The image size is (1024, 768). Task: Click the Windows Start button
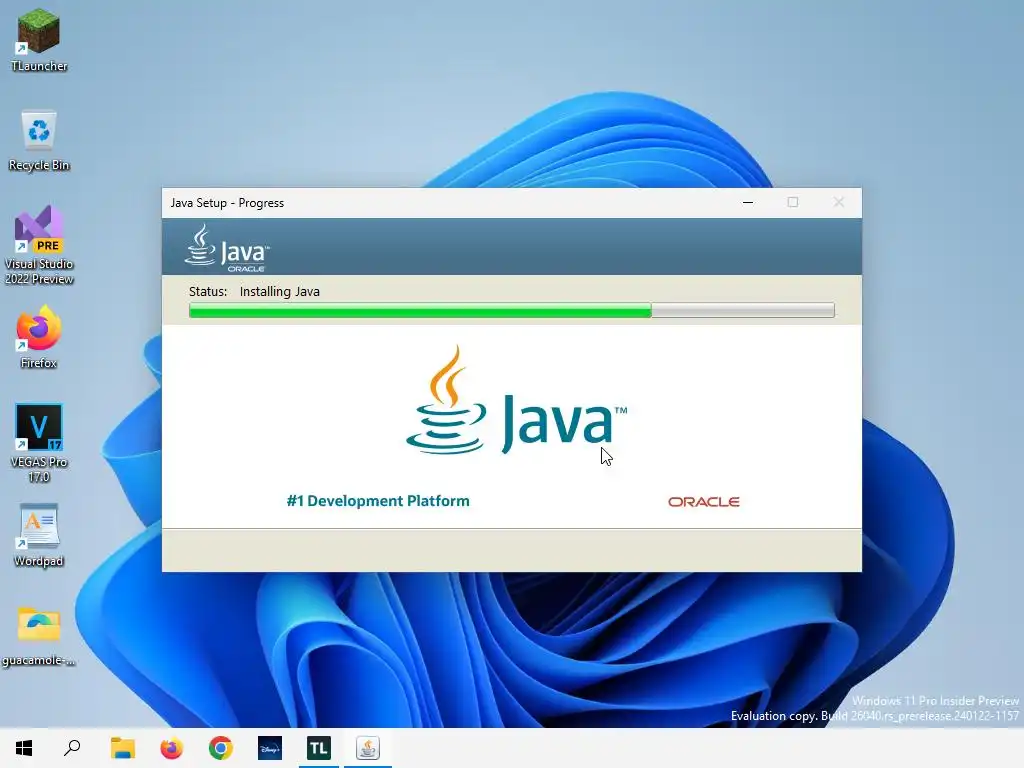(x=24, y=748)
